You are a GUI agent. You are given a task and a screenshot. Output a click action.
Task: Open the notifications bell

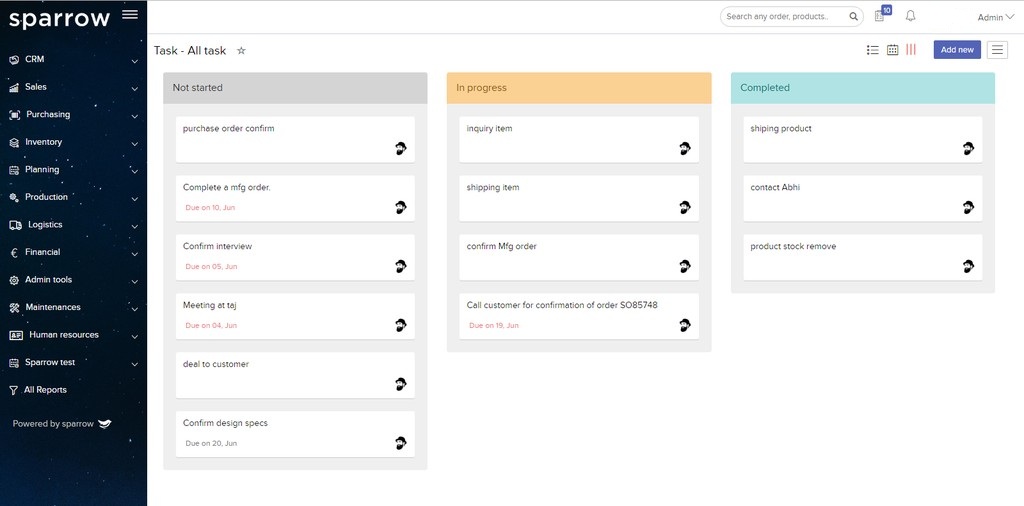pyautogui.click(x=910, y=16)
